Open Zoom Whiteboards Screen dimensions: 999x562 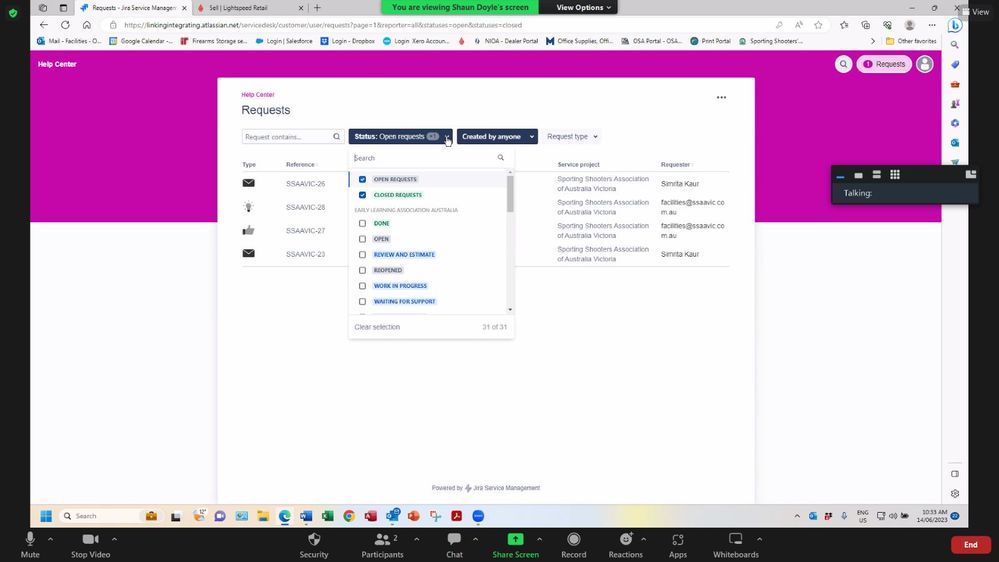pyautogui.click(x=736, y=545)
